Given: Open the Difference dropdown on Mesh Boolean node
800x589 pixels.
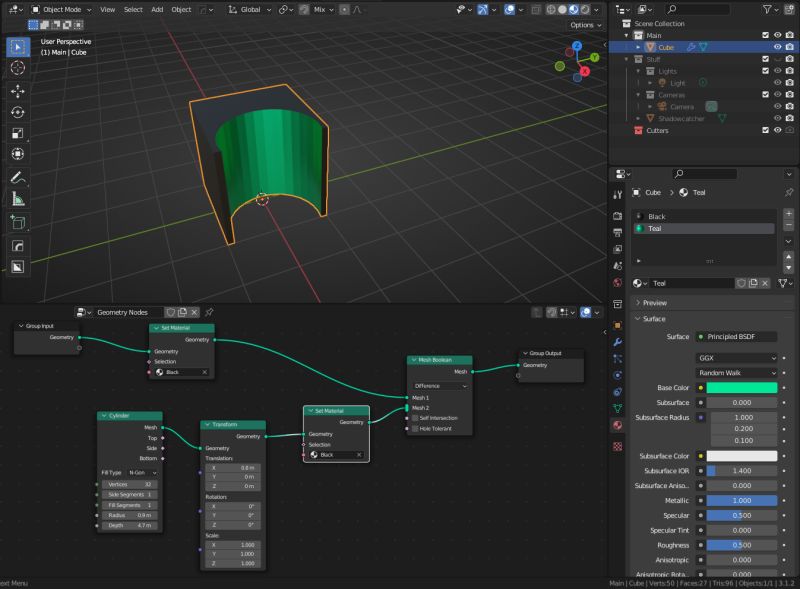Looking at the screenshot, I should click(x=438, y=385).
